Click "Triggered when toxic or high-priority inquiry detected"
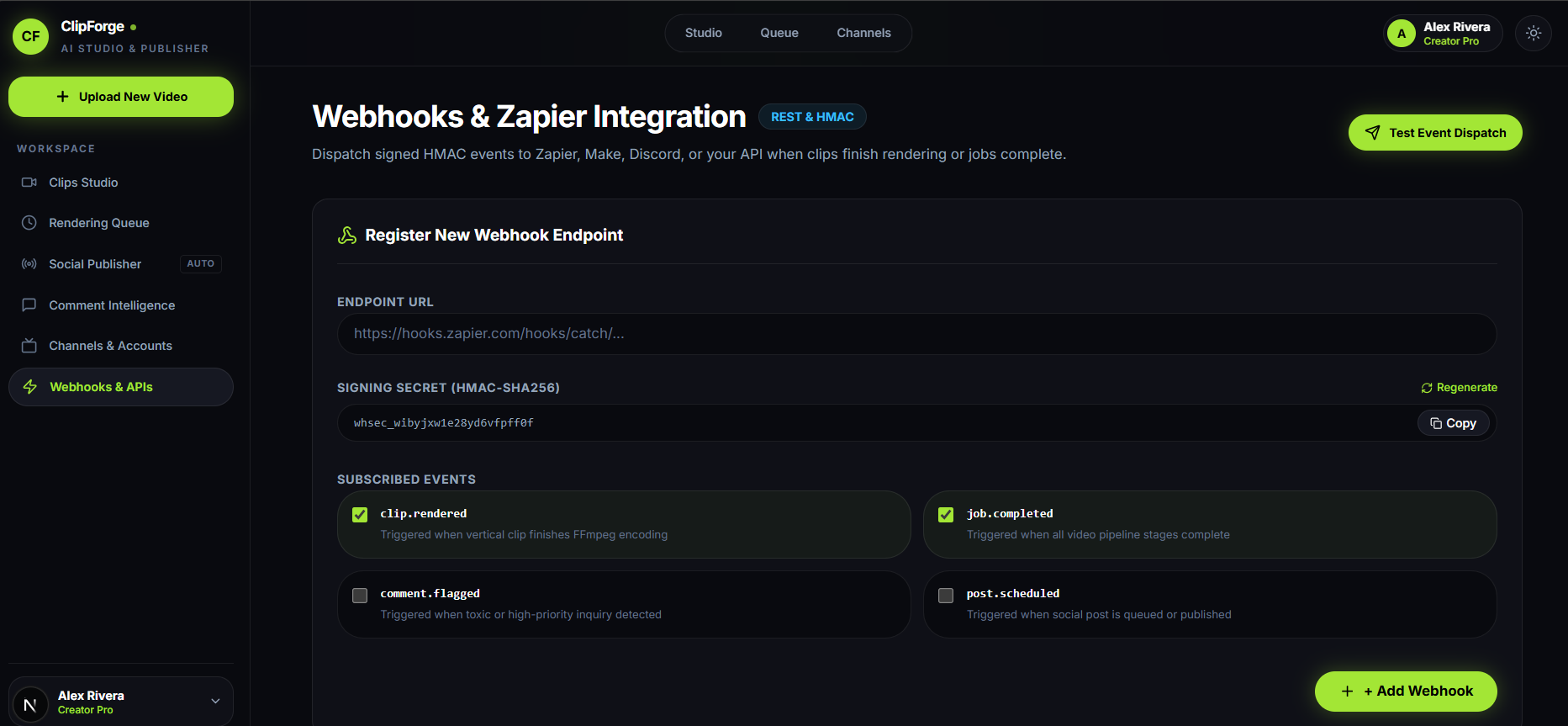Image resolution: width=1568 pixels, height=726 pixels. coord(521,615)
